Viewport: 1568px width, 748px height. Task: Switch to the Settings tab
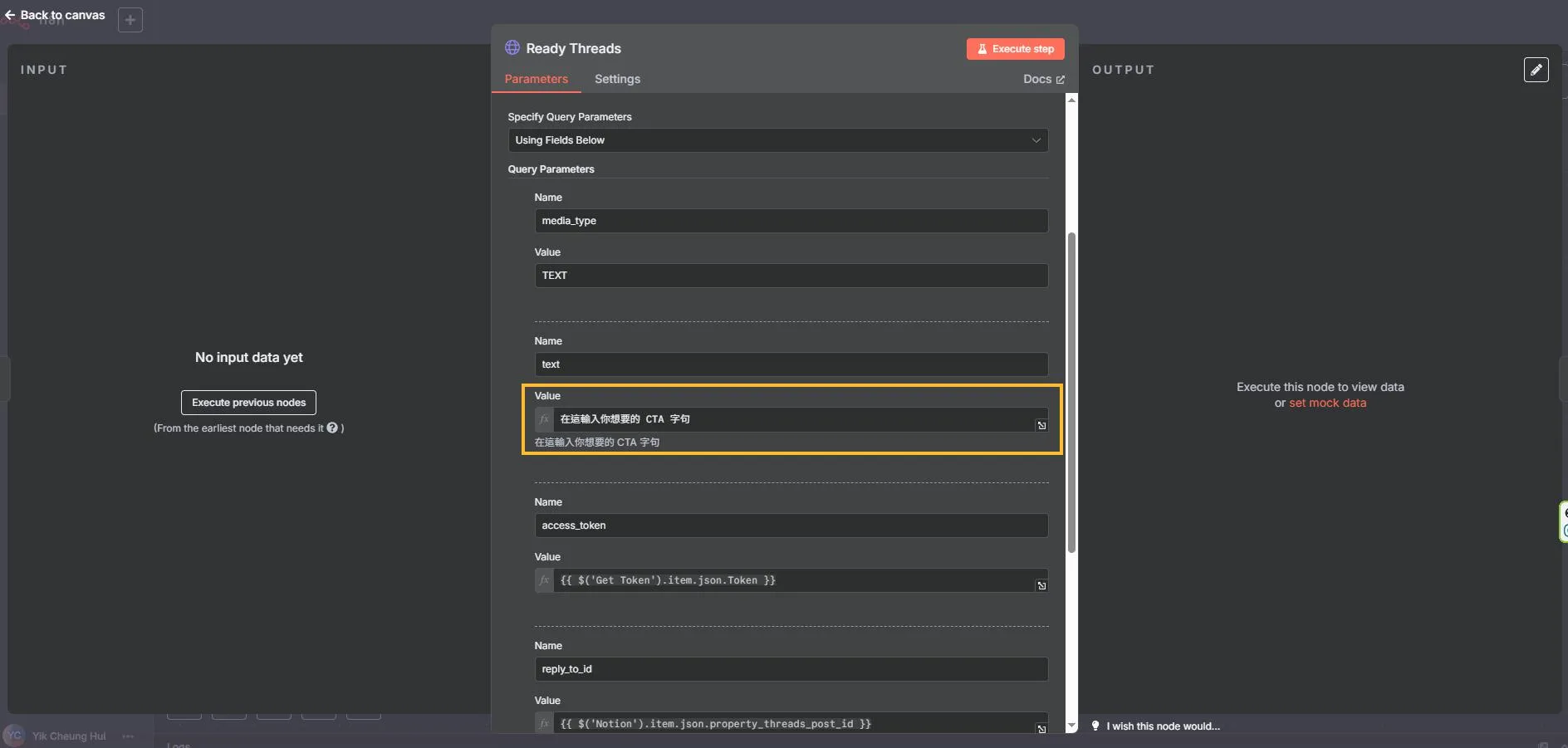pyautogui.click(x=617, y=79)
